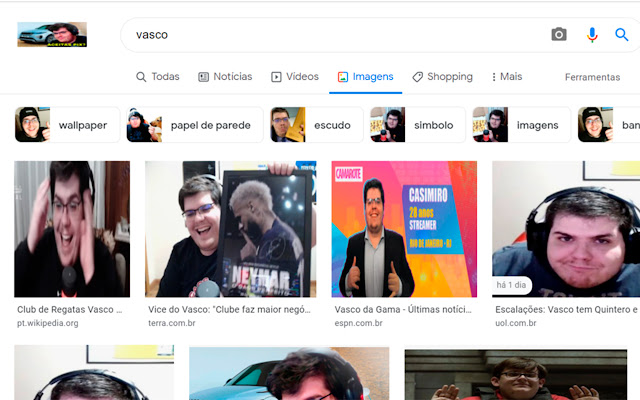The image size is (640, 400).
Task: Click the magnifier icon beside Todas
Action: pyautogui.click(x=141, y=77)
